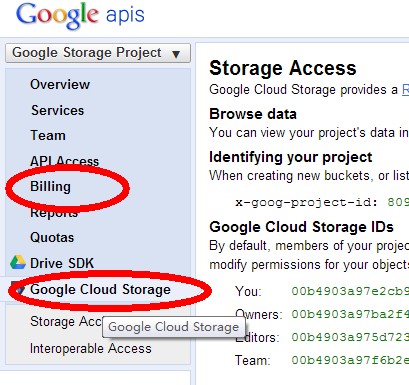The image size is (409, 385).
Task: Open Interoperable Access sub-item
Action: click(91, 349)
